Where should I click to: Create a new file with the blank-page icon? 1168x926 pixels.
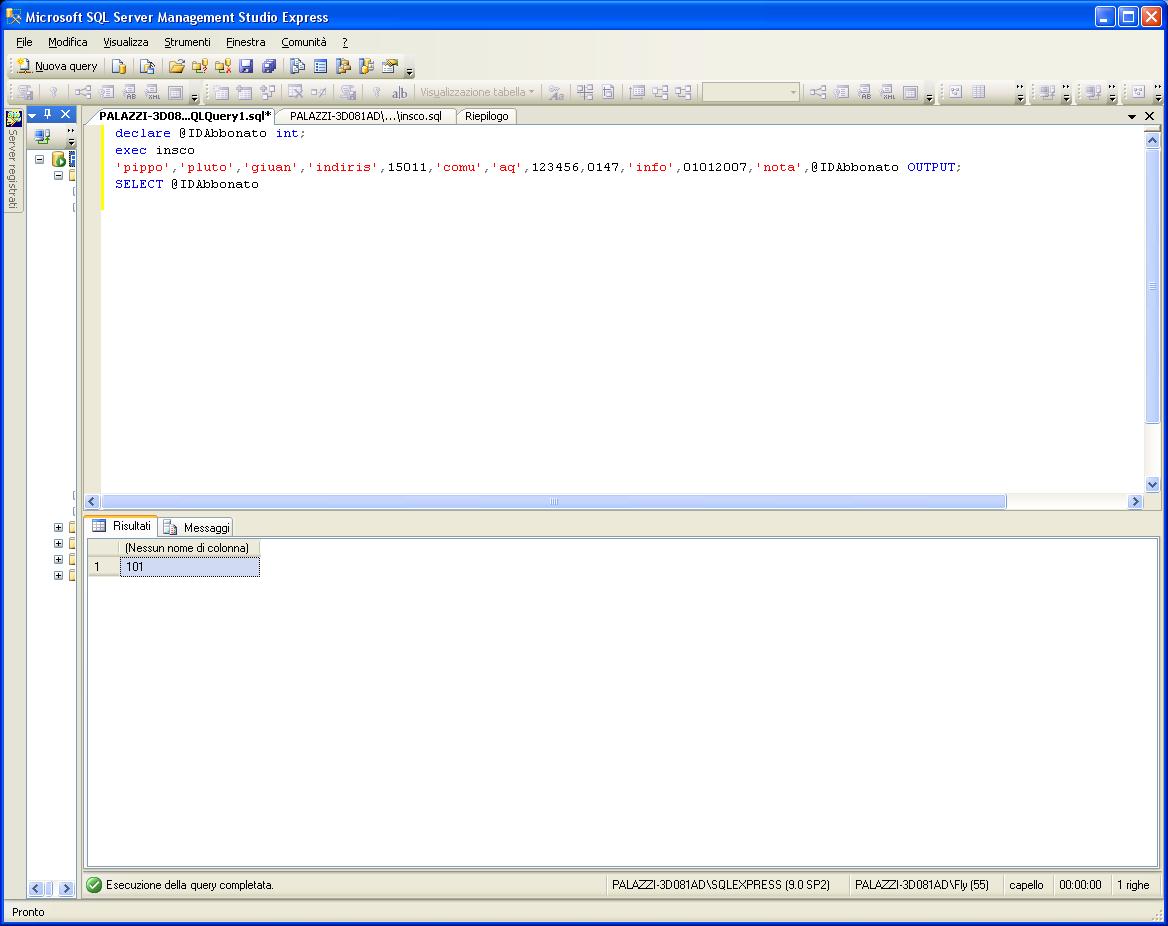118,66
